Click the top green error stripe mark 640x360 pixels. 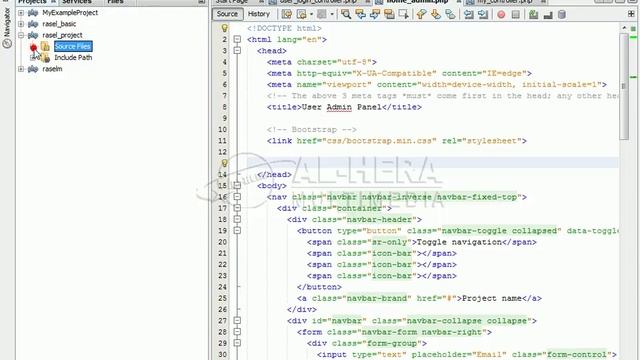tap(633, 37)
